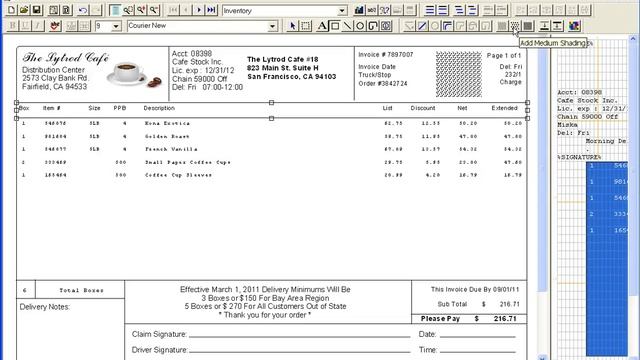Click the 'Delivery Notes:' label
The height and width of the screenshot is (360, 640).
coord(45,307)
